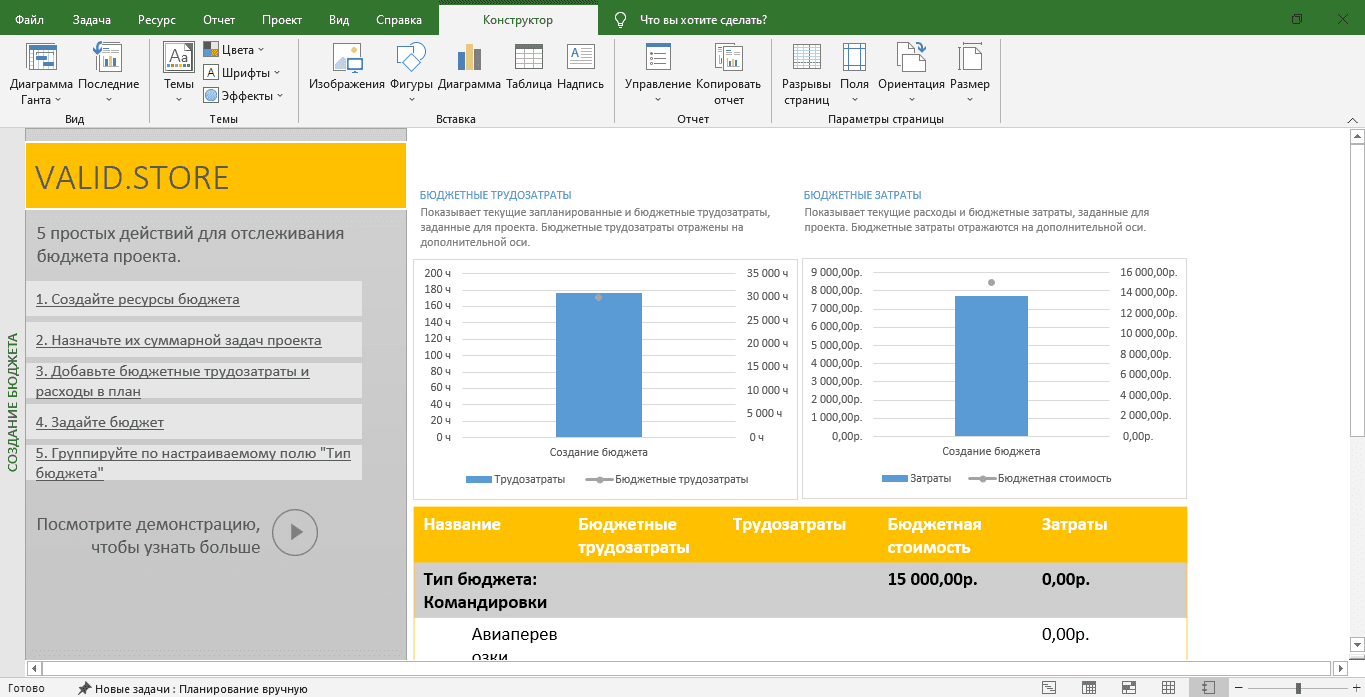Click the zoom slider in status bar

point(1298,688)
